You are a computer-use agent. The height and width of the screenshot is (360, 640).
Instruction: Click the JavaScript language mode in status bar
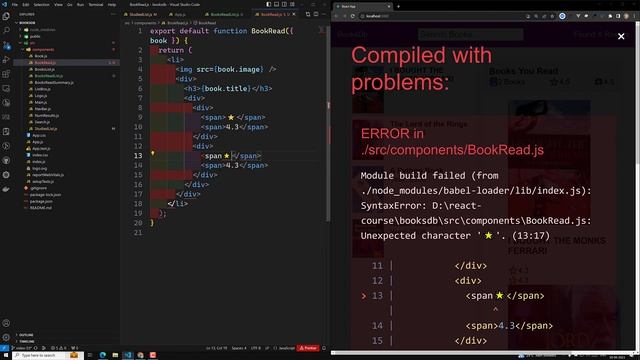tap(286, 348)
